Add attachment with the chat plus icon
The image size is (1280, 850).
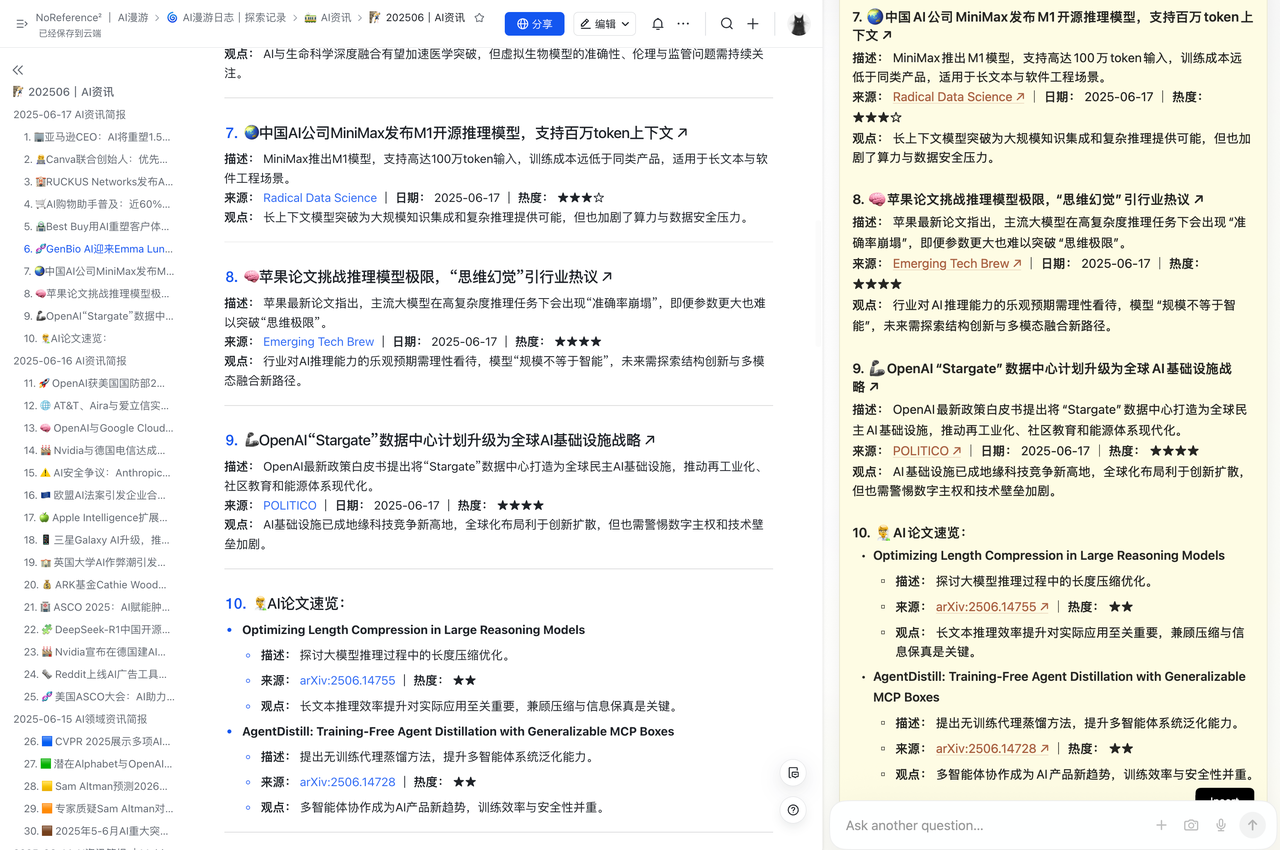[1161, 825]
